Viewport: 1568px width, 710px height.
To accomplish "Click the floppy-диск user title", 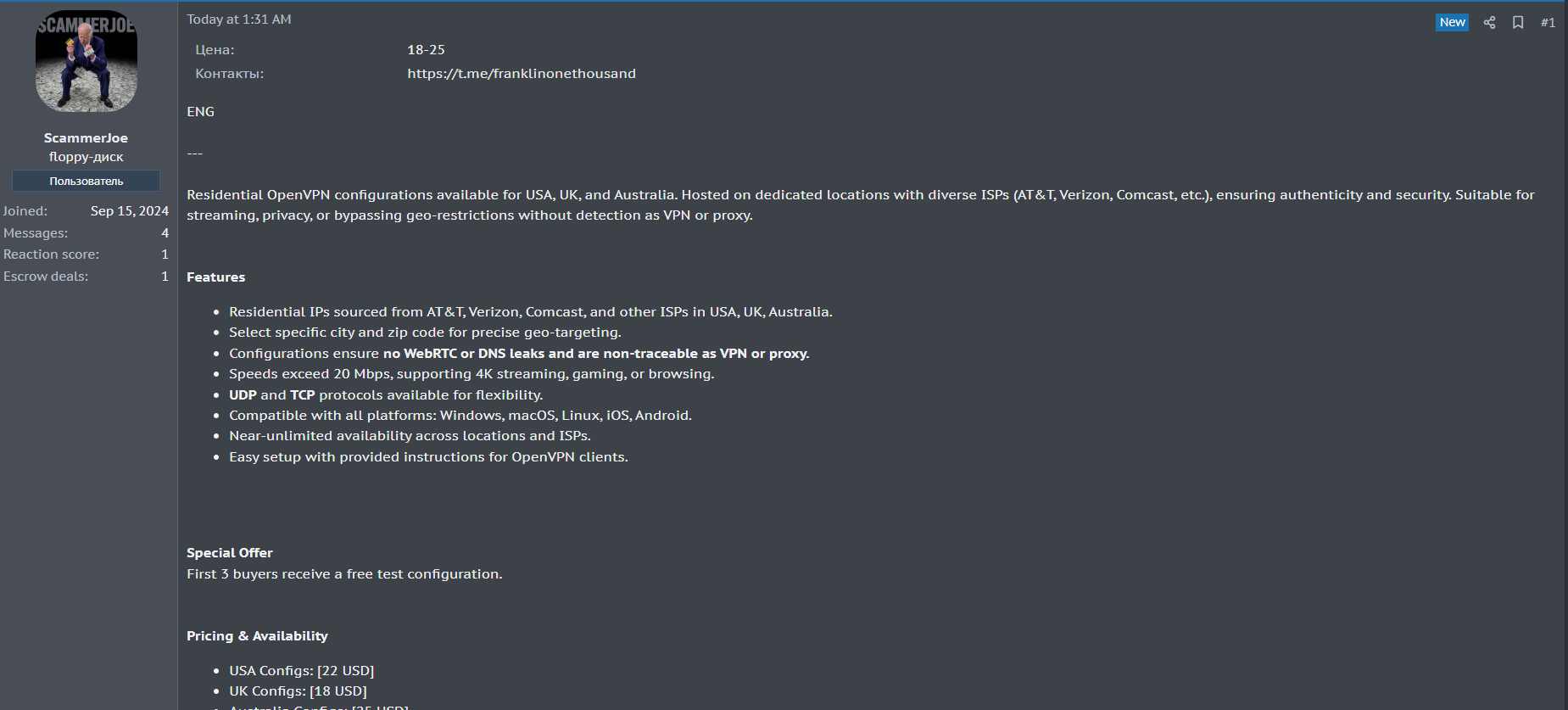I will pos(86,157).
